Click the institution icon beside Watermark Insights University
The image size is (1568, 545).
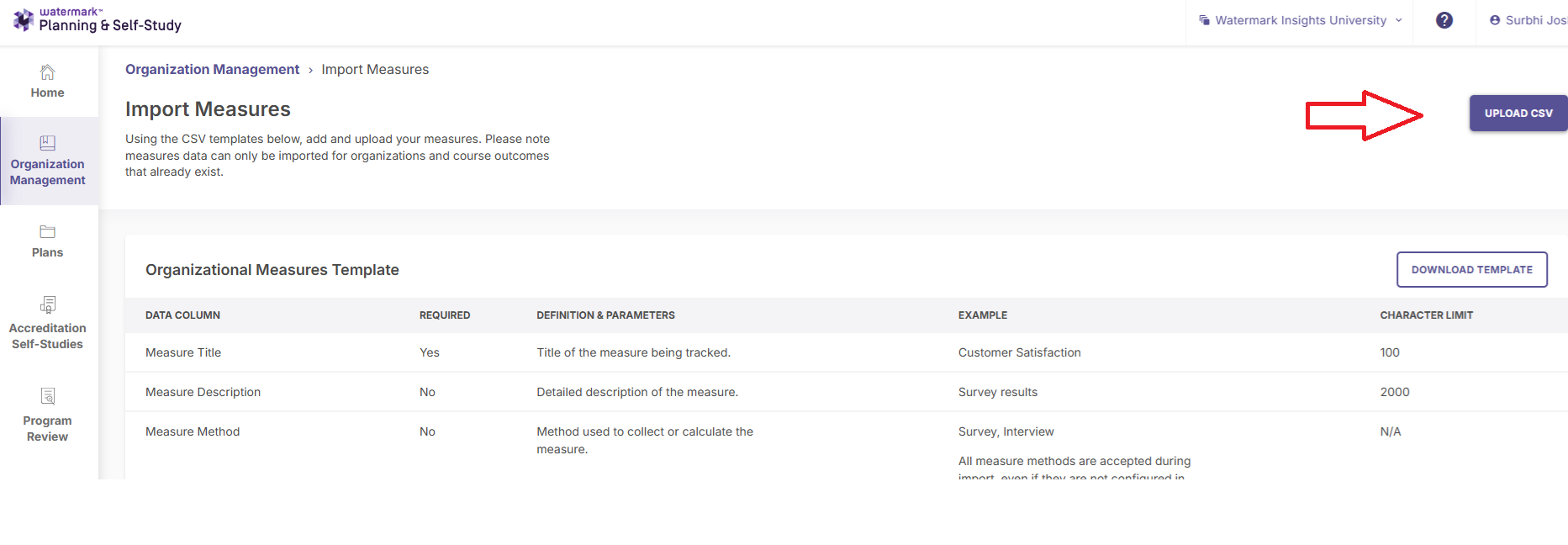1204,20
